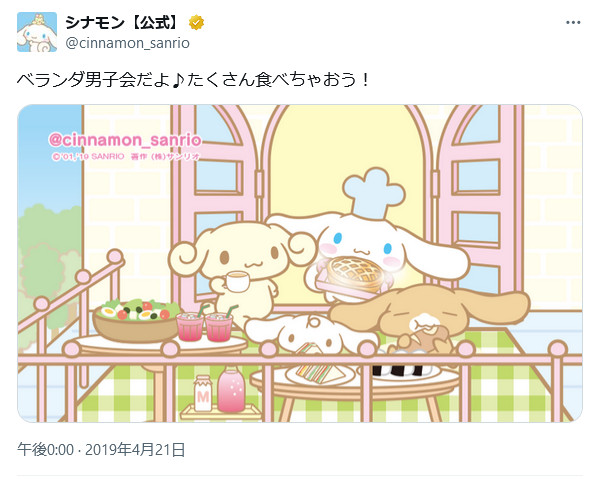Click the salad bowl on the table
The image size is (600, 480).
pos(136,321)
